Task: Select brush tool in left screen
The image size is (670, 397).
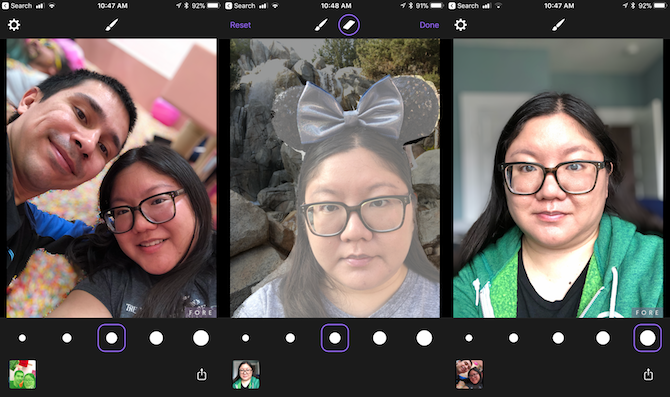Action: [112, 25]
